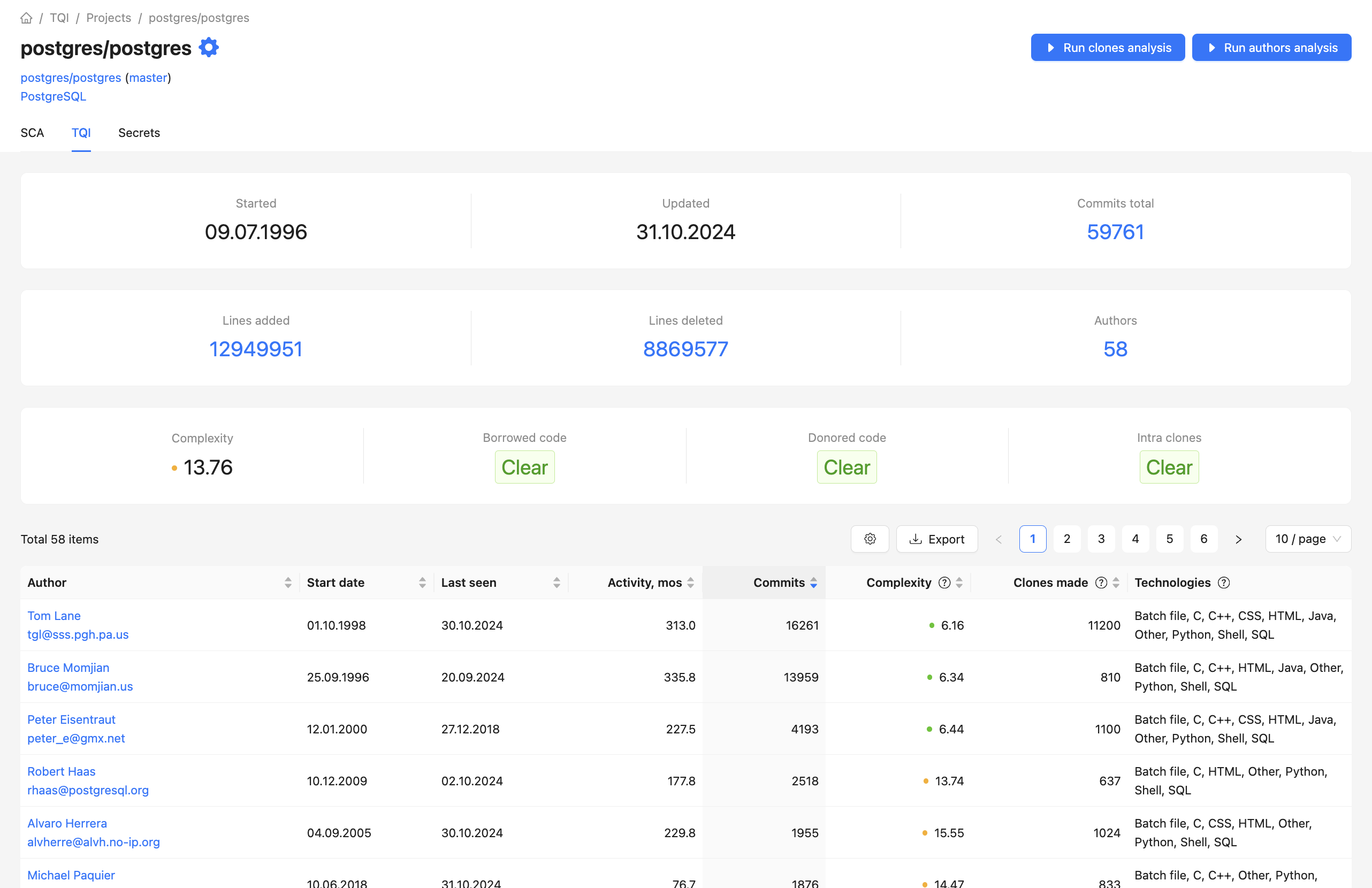Open the home breadcrumb icon
The width and height of the screenshot is (1372, 888).
click(26, 18)
